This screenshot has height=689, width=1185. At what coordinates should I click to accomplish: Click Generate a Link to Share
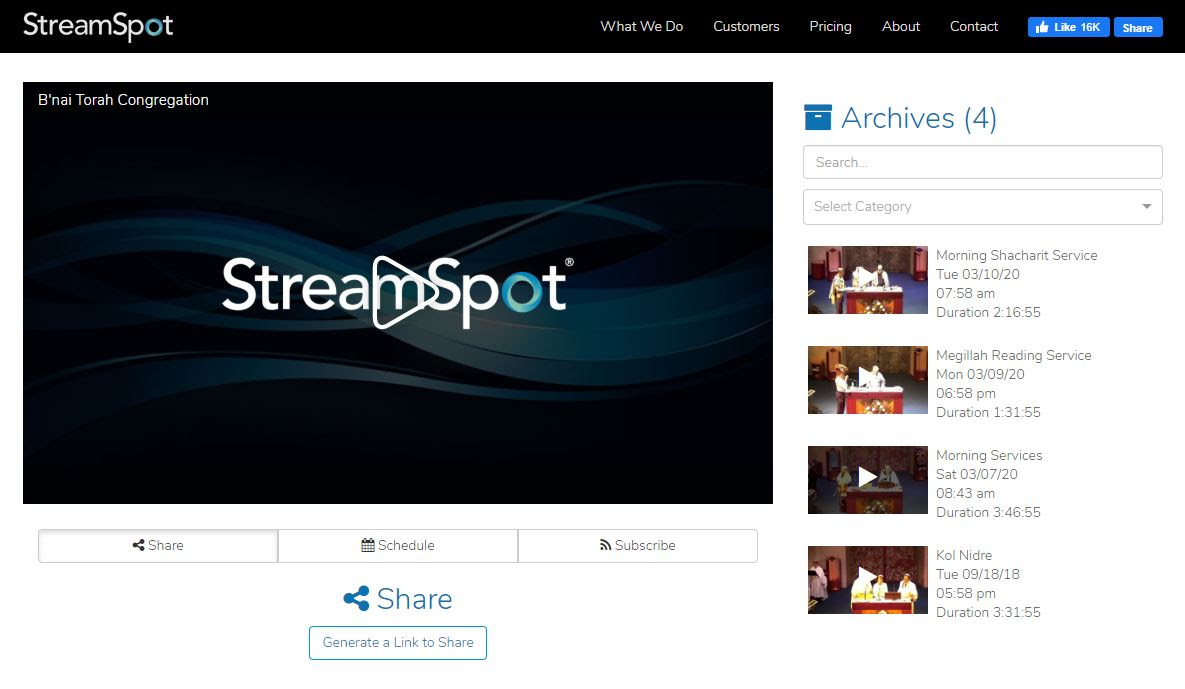[398, 643]
